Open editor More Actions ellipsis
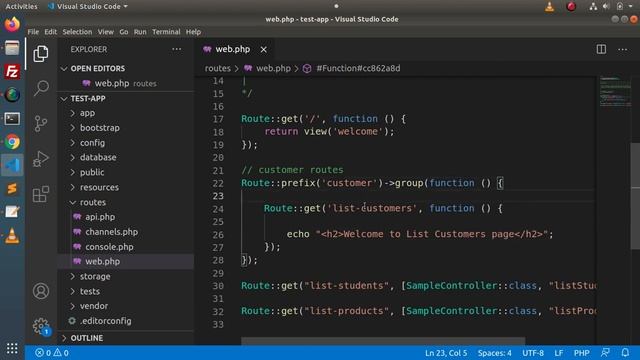Screen dimensions: 640x360 pyautogui.click(x=622, y=49)
